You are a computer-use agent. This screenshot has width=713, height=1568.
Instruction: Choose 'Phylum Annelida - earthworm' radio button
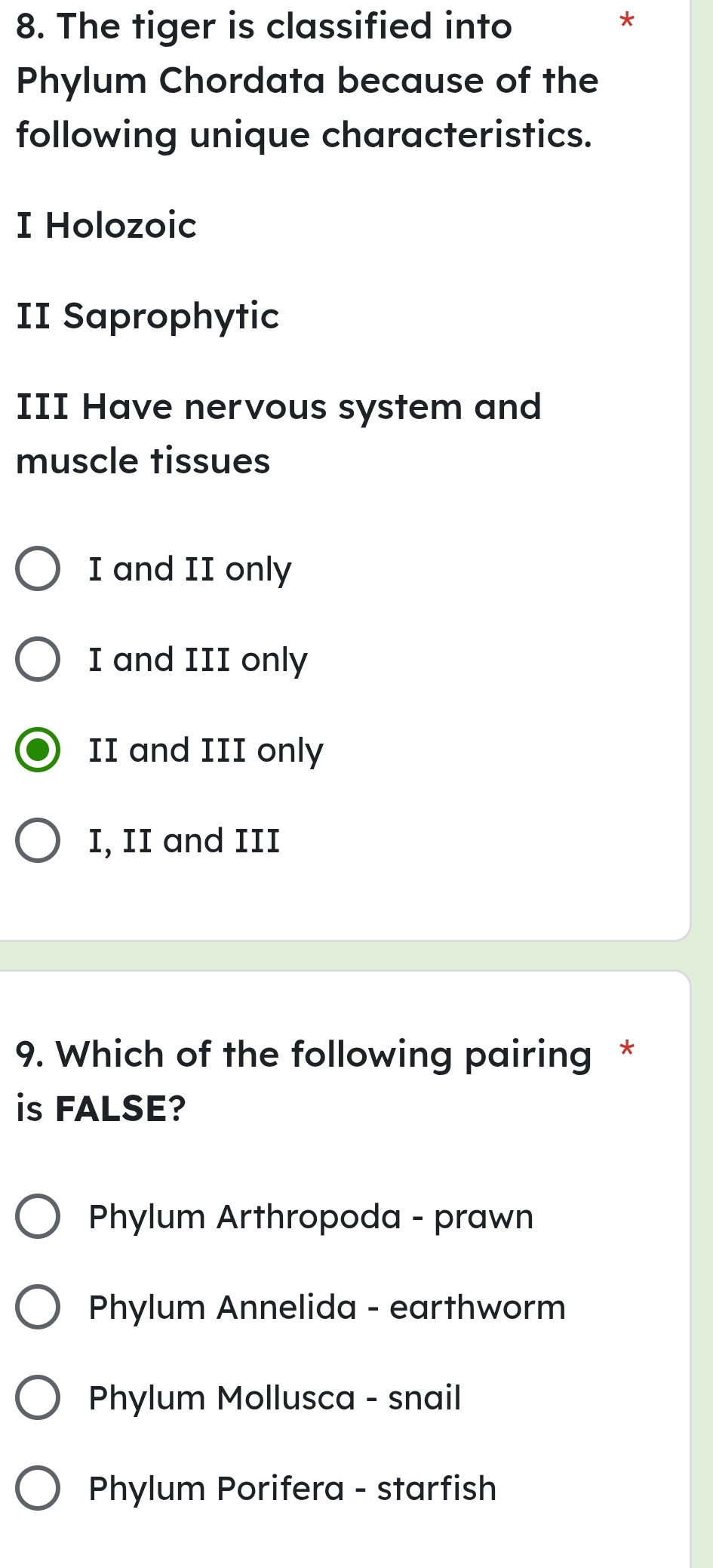38,1308
